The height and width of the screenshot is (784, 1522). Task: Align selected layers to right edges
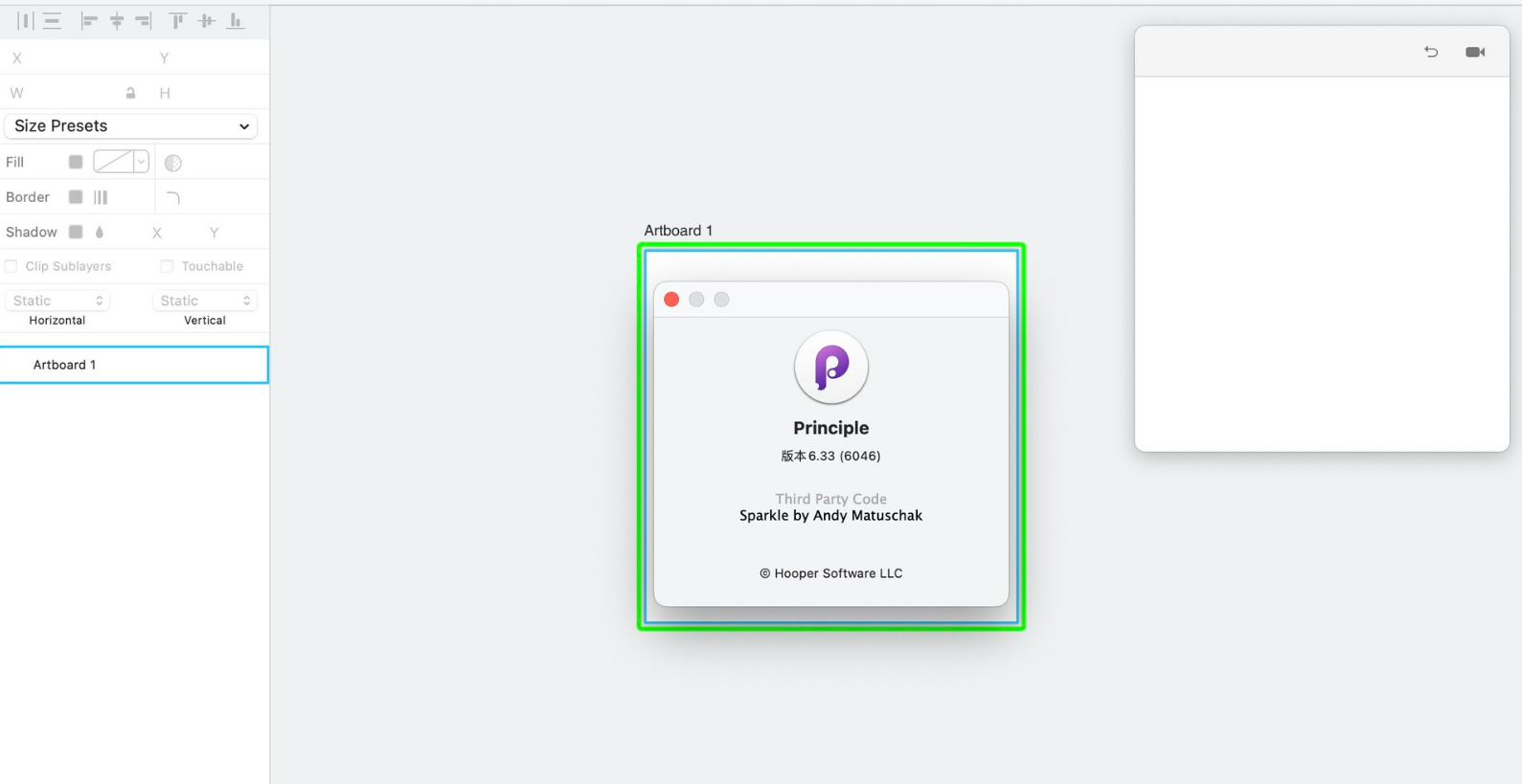(x=144, y=20)
